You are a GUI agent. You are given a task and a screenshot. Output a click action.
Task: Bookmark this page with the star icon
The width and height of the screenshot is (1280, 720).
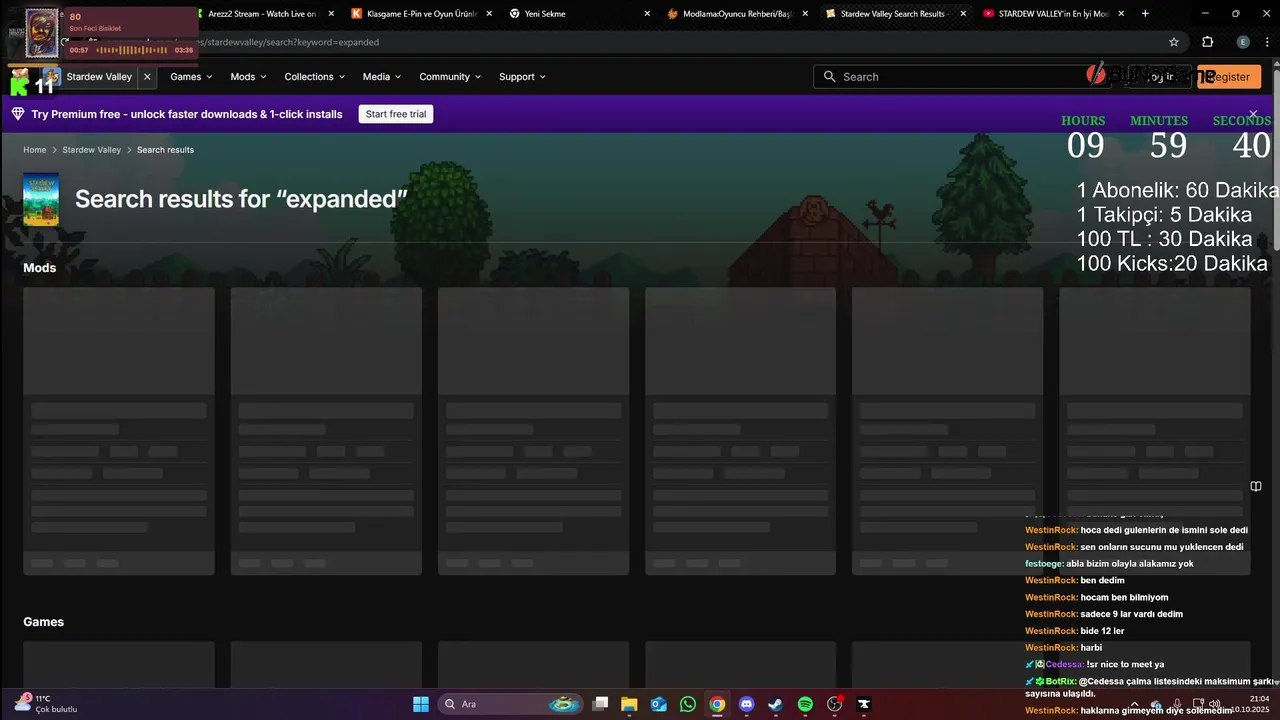tap(1174, 42)
